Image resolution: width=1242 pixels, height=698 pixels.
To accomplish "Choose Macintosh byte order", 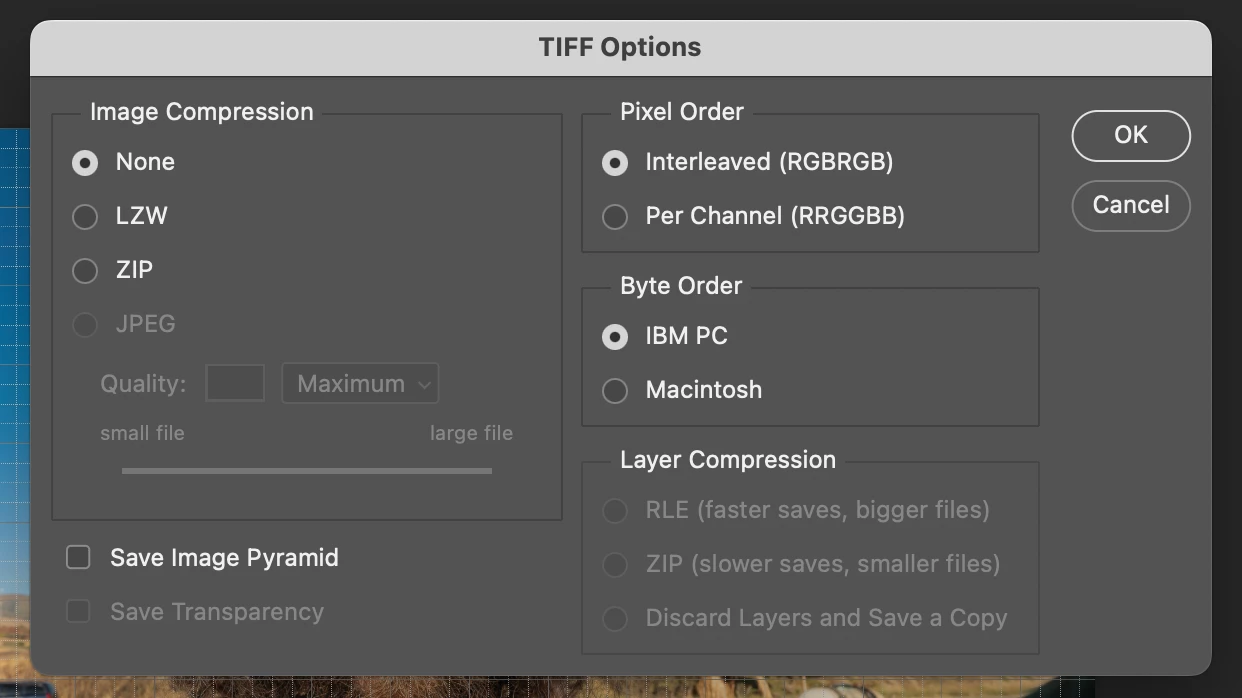I will (x=615, y=390).
